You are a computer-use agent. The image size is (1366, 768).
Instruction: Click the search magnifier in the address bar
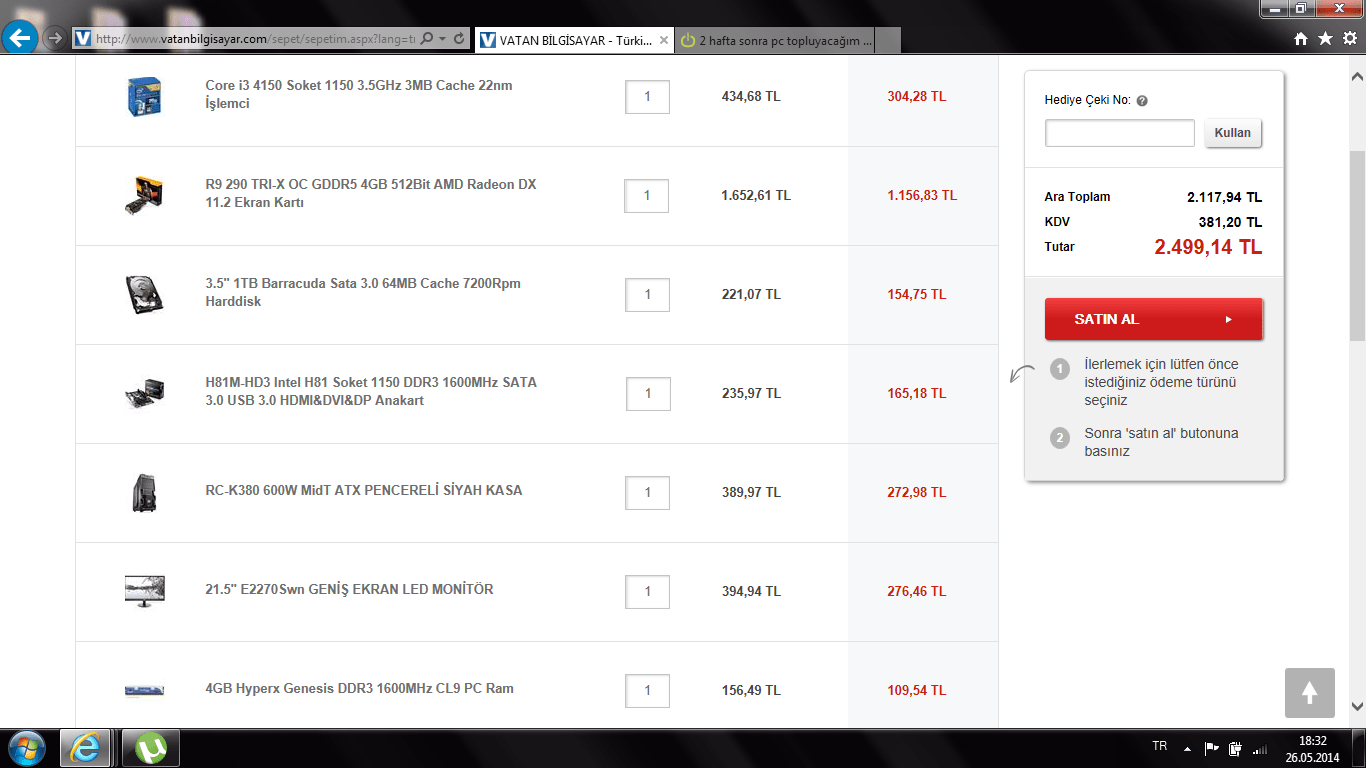click(427, 39)
